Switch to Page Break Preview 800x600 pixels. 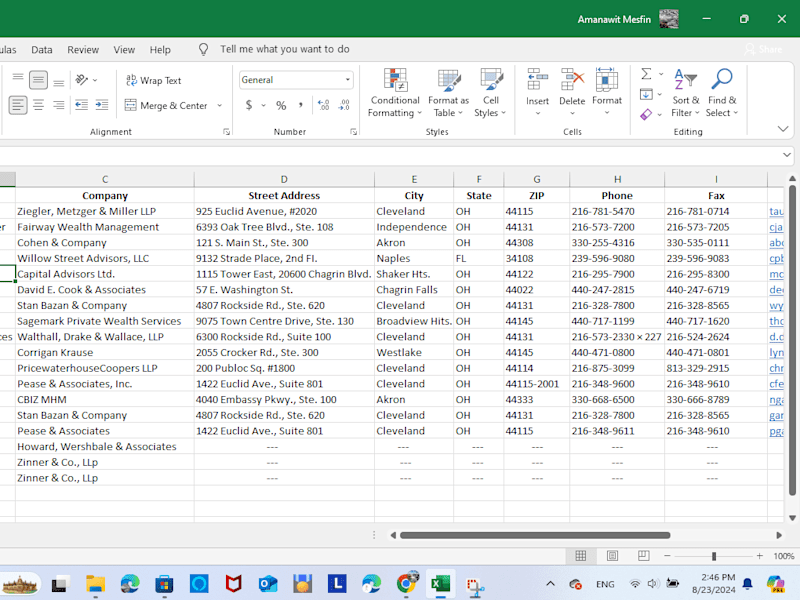click(x=644, y=556)
